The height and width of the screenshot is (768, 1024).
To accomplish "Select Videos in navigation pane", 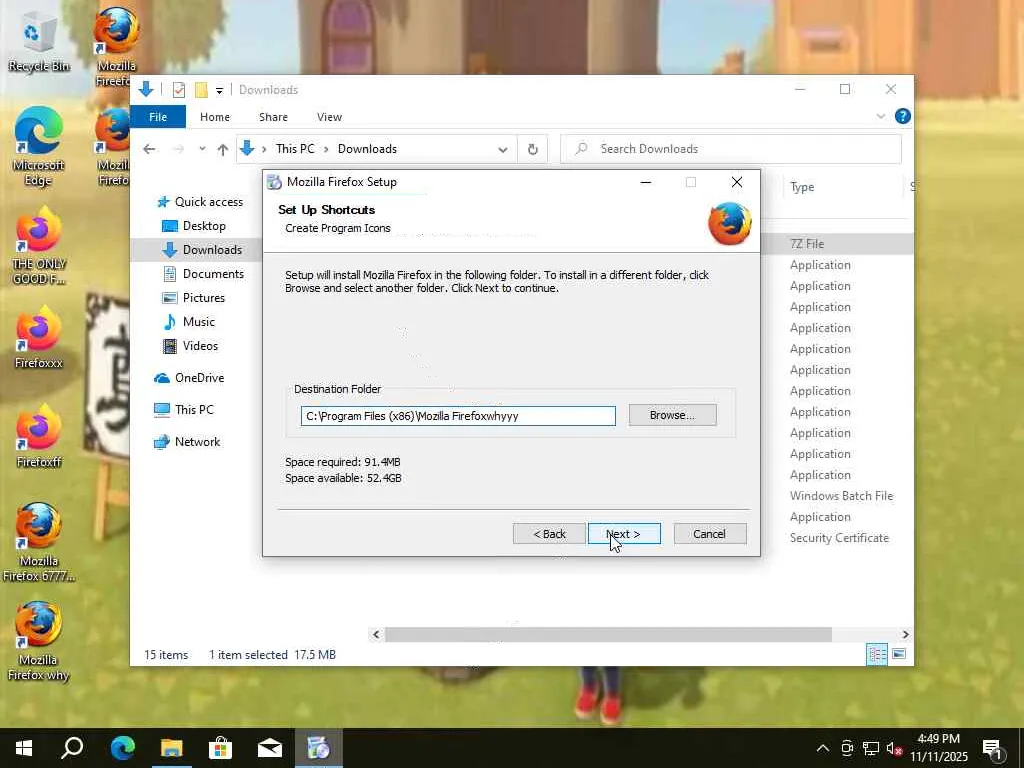I will coord(190,345).
